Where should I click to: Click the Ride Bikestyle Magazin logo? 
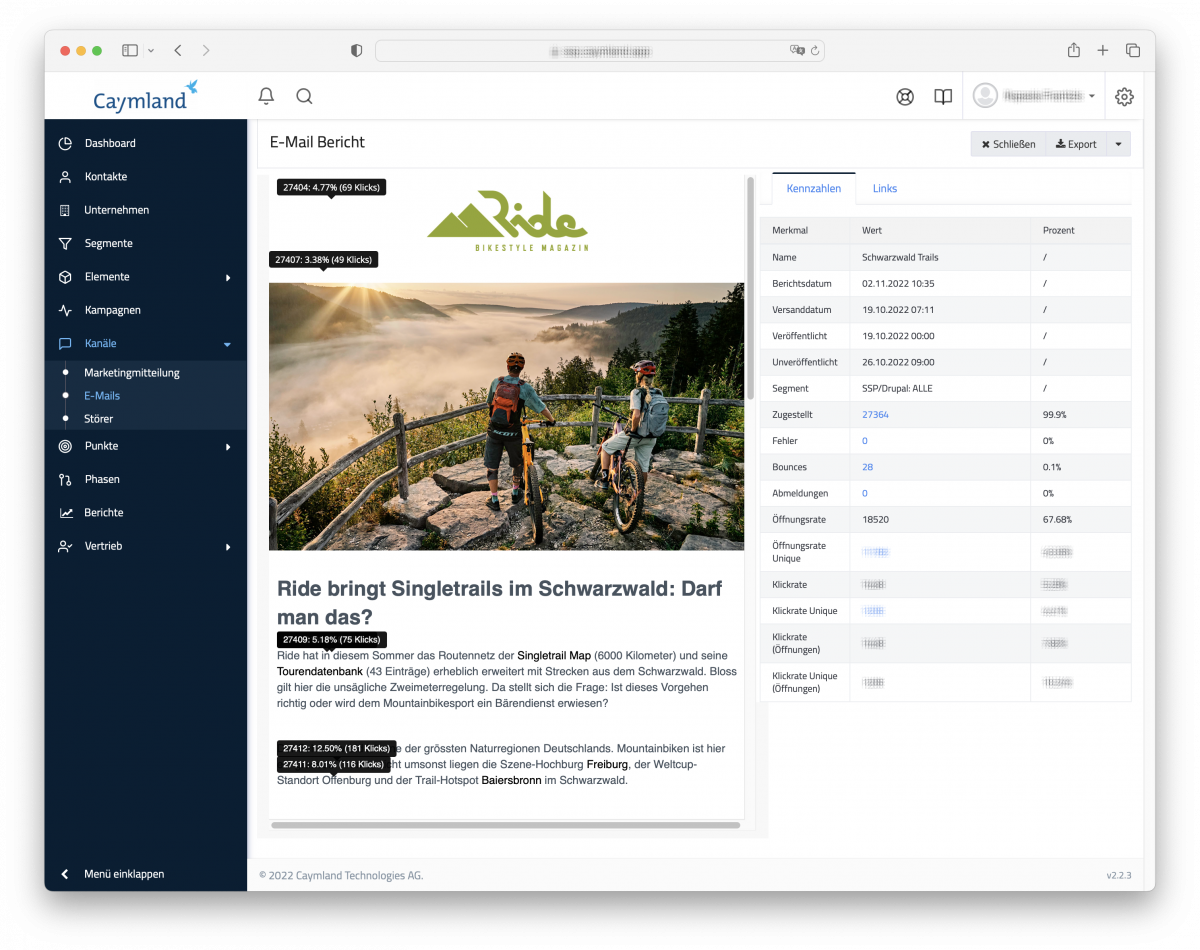coord(507,221)
